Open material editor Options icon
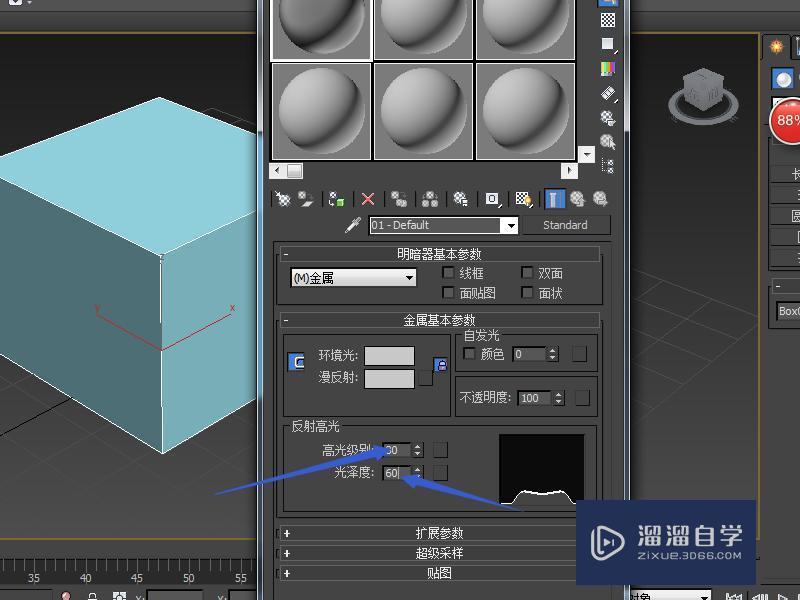 [x=608, y=118]
